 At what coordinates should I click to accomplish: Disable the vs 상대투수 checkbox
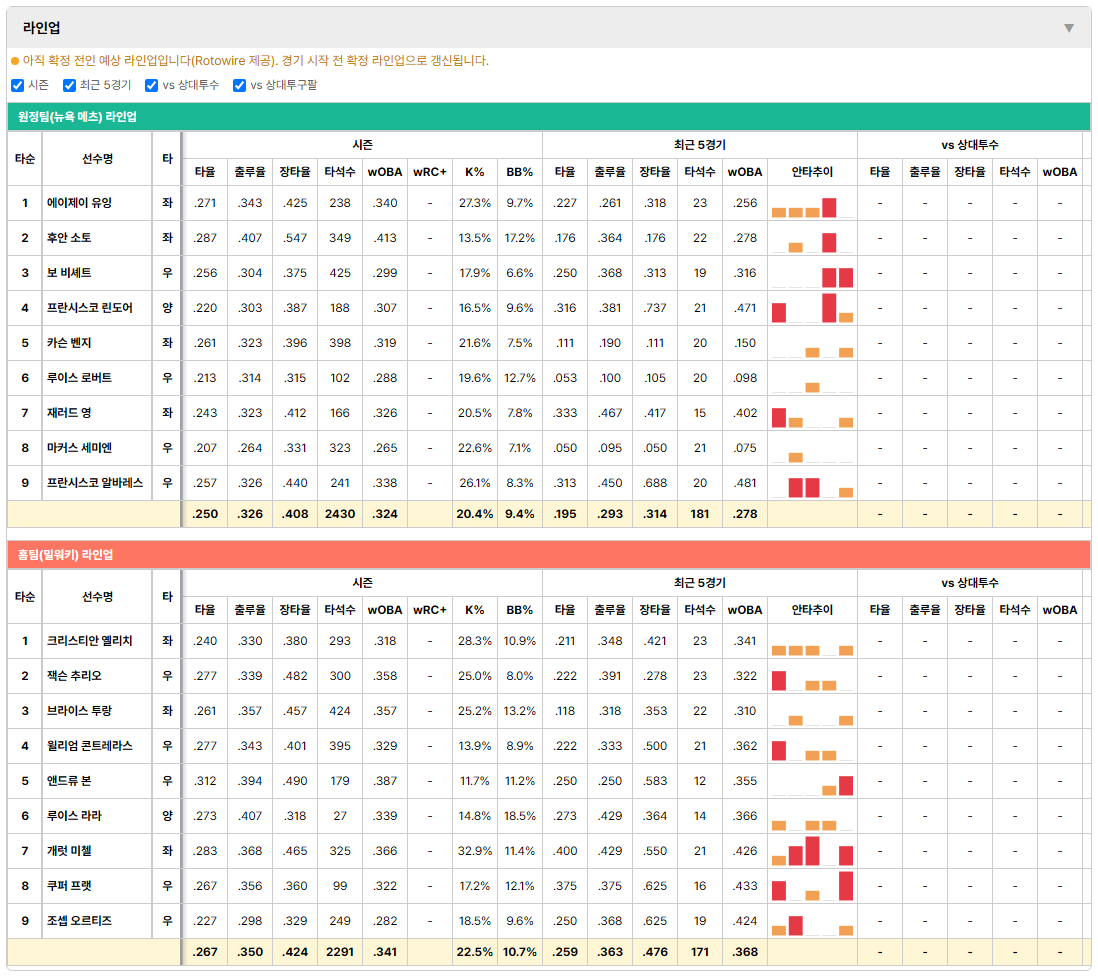click(151, 85)
